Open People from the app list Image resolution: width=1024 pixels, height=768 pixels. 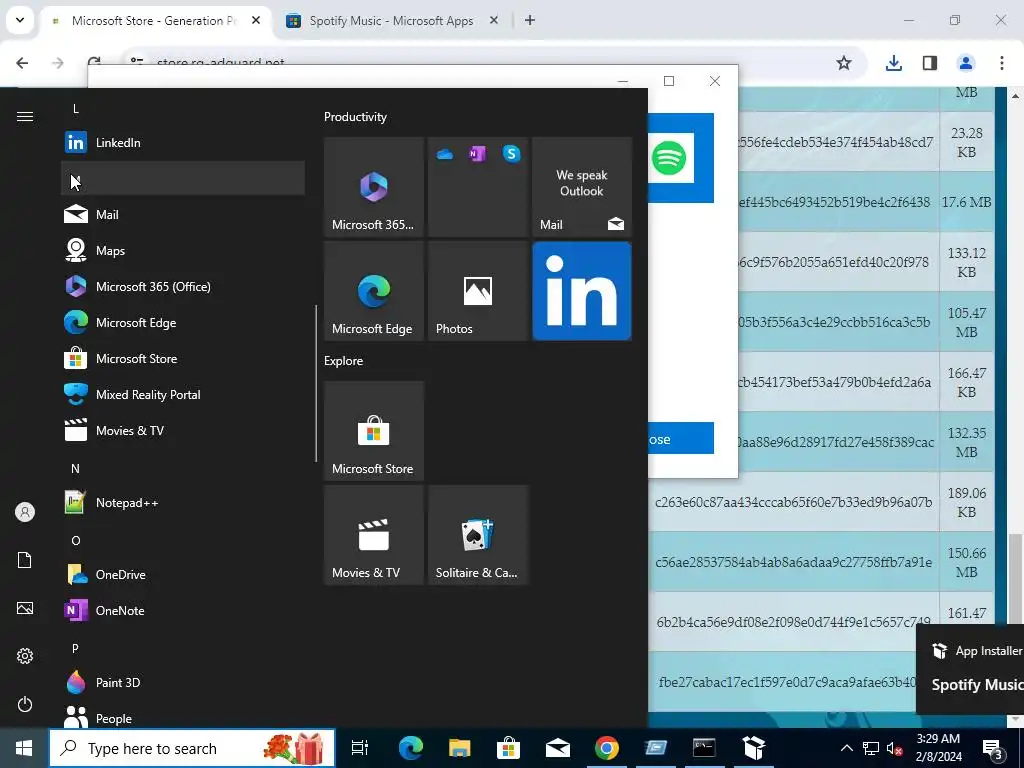point(183,718)
